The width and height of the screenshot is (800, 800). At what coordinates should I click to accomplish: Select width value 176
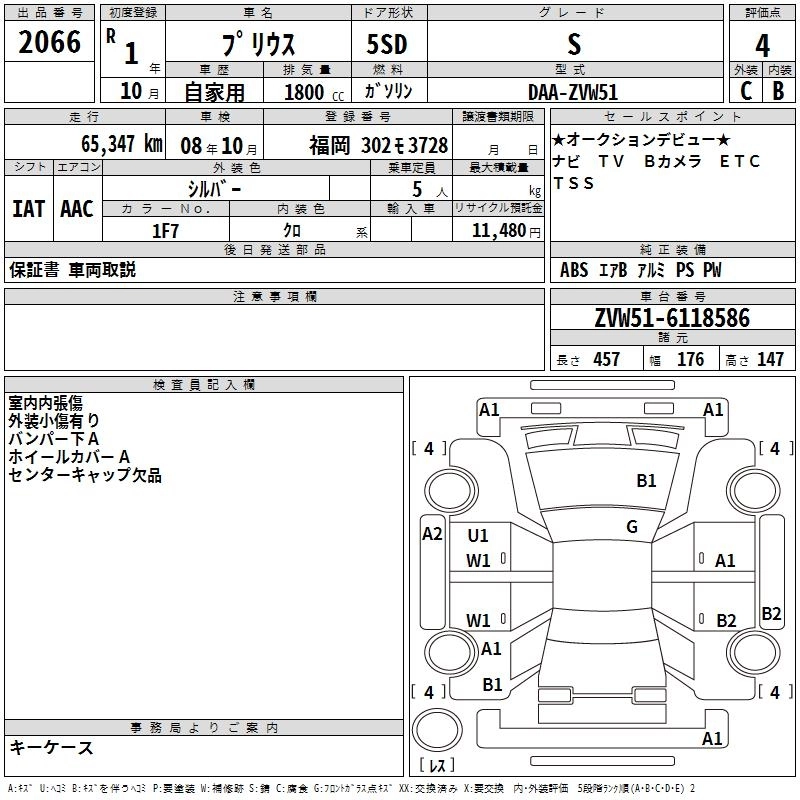[690, 359]
